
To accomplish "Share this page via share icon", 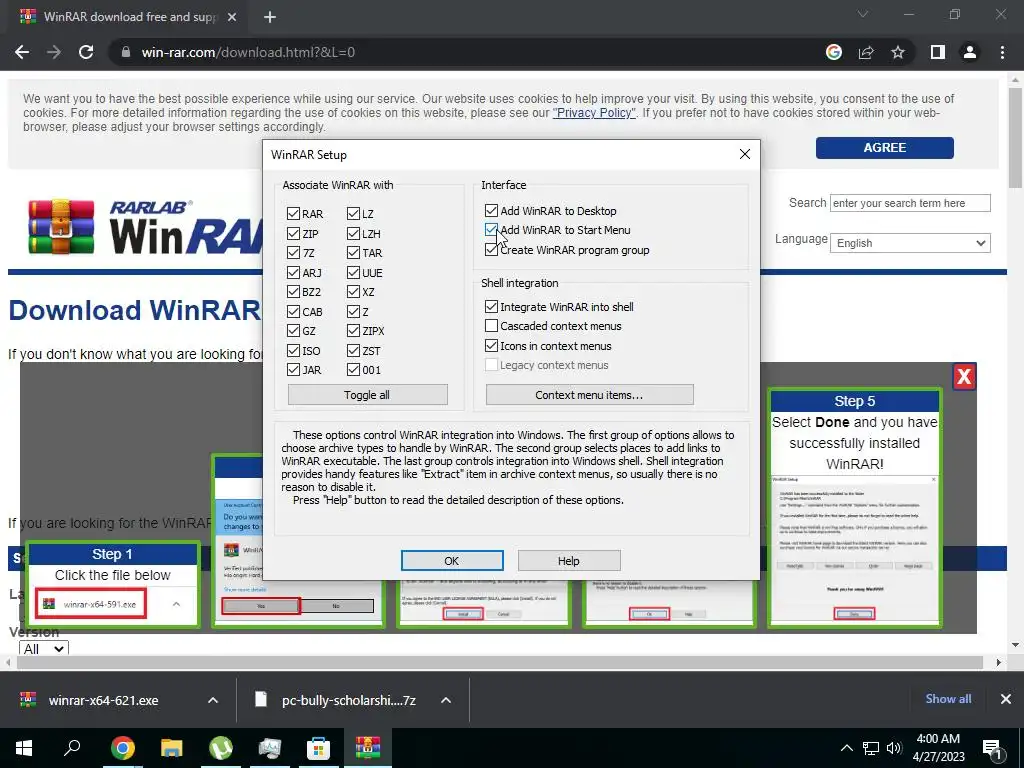I will coord(866,52).
